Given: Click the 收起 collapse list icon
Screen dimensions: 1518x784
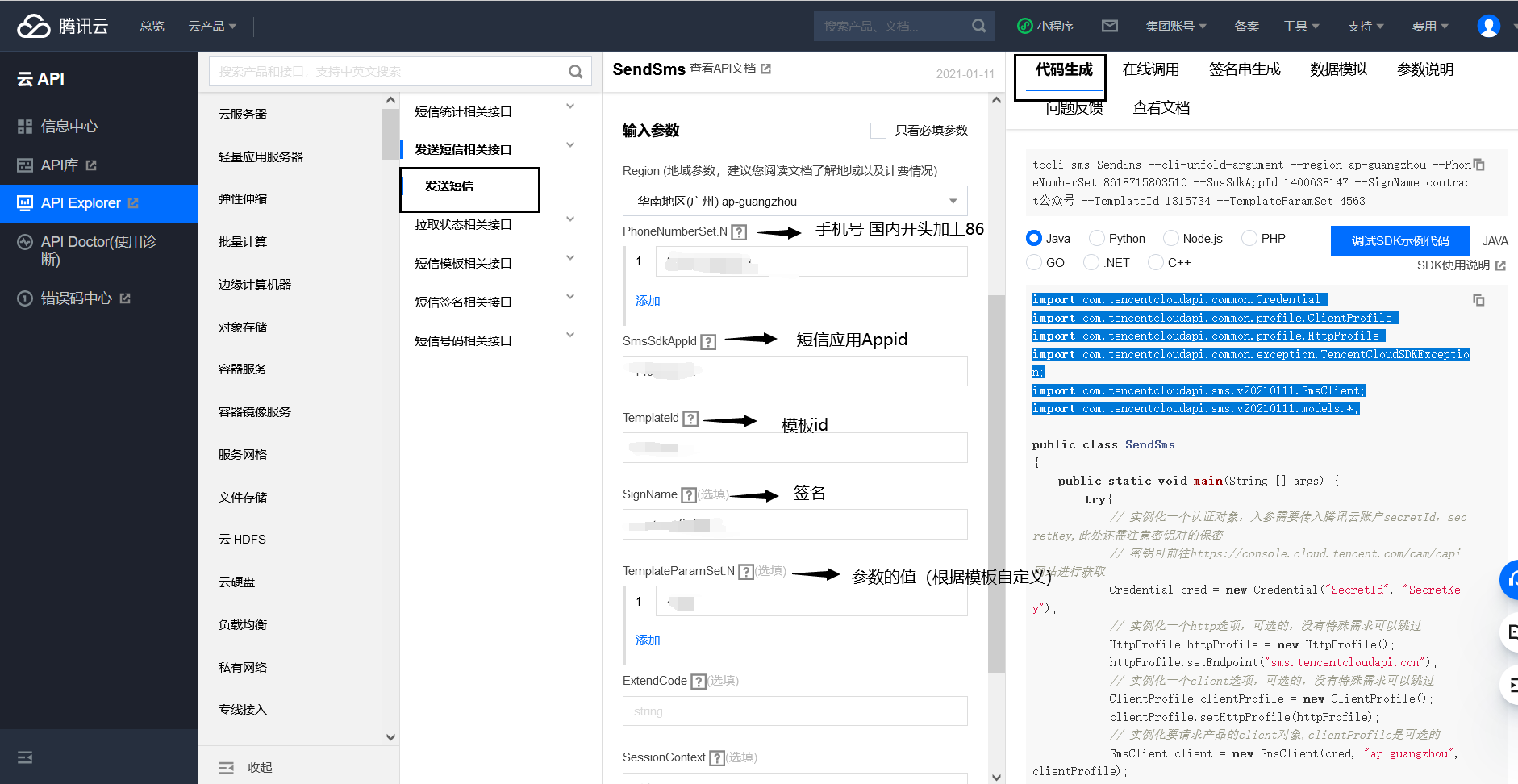Looking at the screenshot, I should click(227, 768).
